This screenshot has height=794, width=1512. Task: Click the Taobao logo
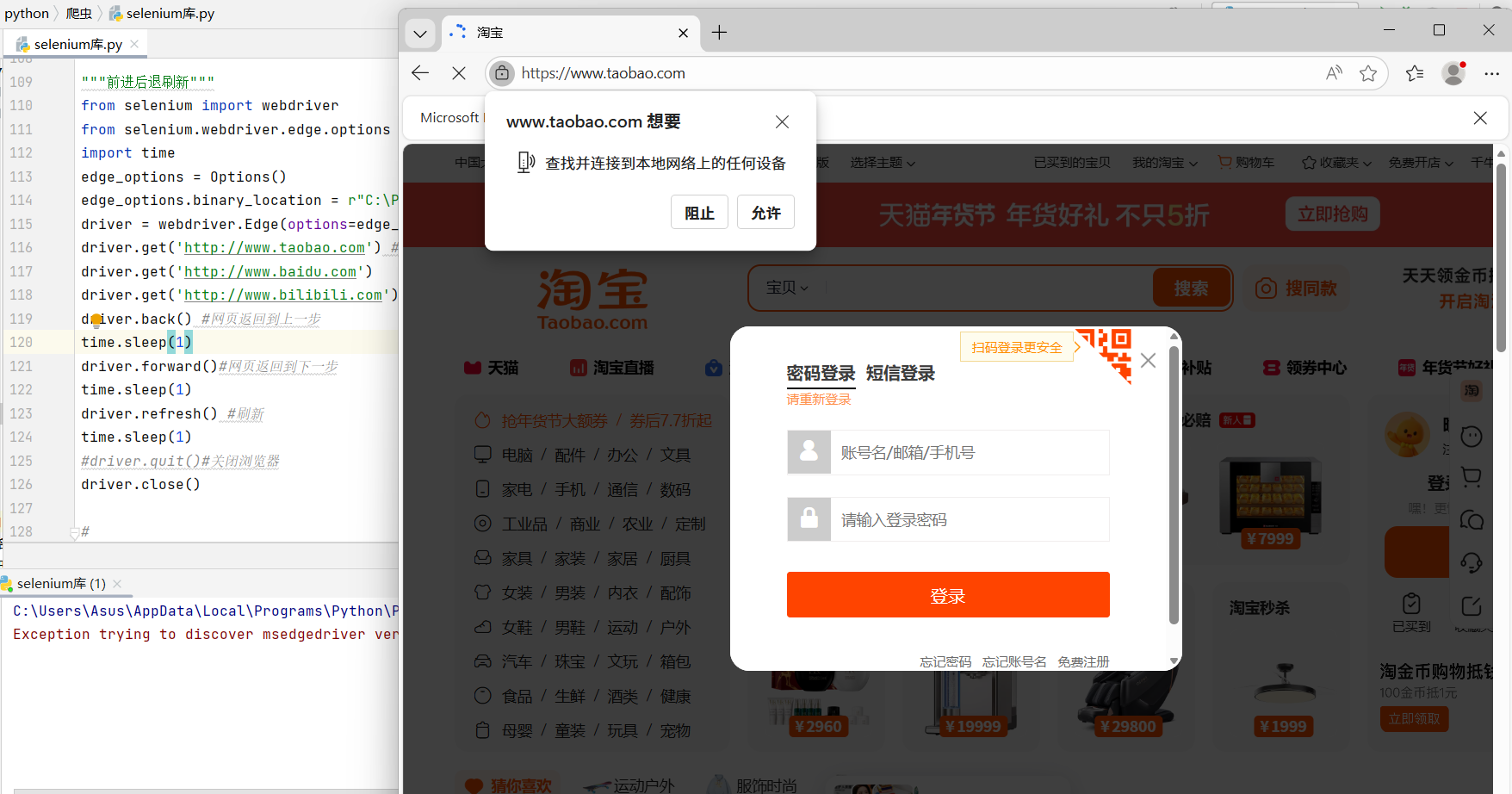pyautogui.click(x=592, y=300)
